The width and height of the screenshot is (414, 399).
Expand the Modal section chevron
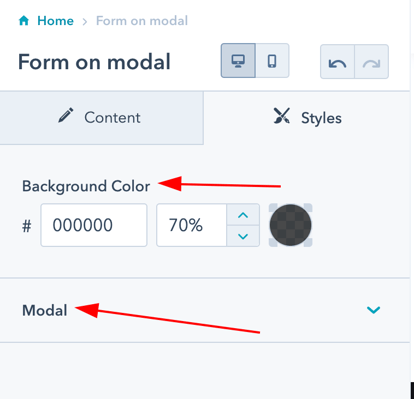pyautogui.click(x=373, y=310)
